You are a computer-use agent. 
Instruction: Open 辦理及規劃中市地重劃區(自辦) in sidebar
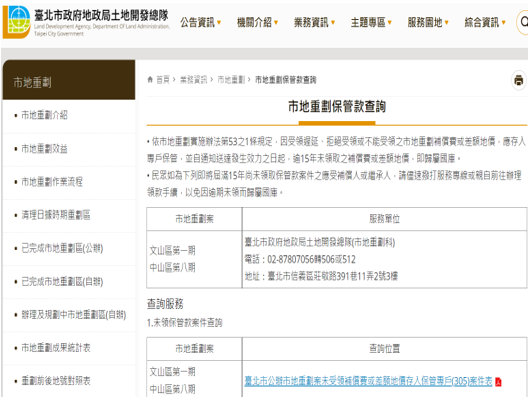click(x=74, y=315)
